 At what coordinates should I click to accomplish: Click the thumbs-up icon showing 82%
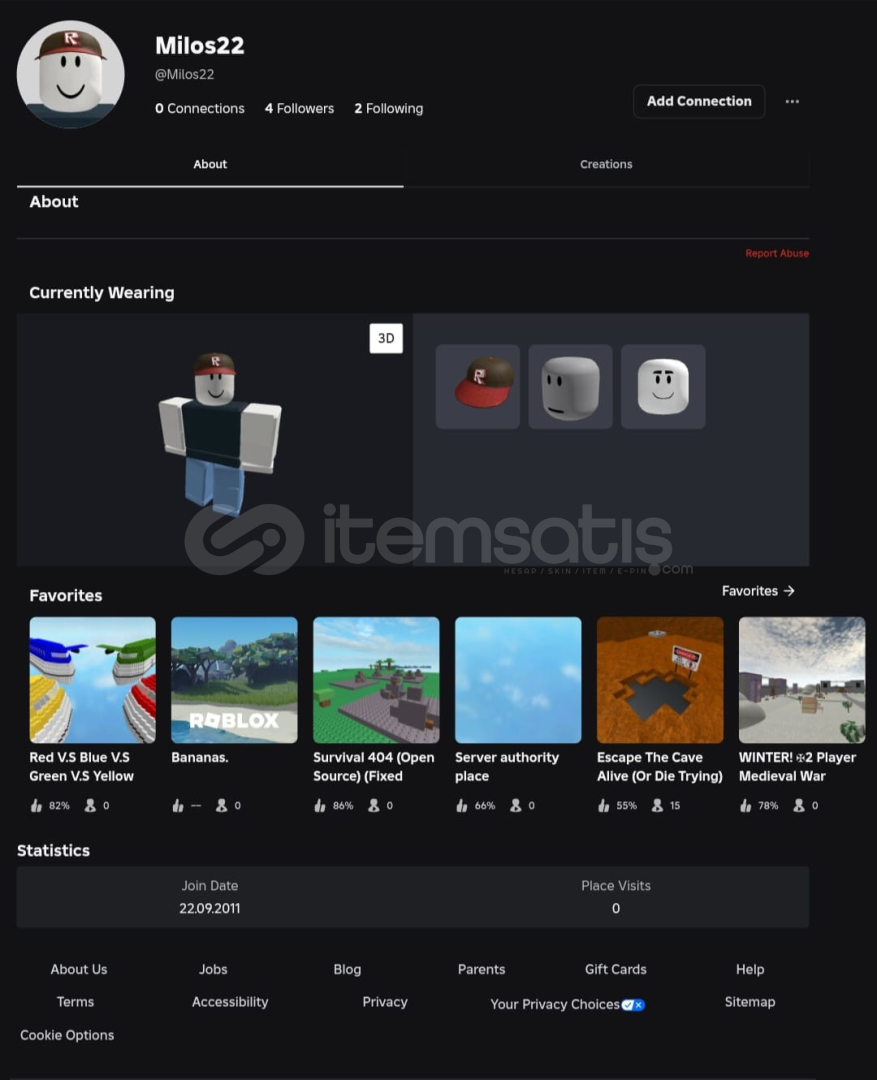37,805
